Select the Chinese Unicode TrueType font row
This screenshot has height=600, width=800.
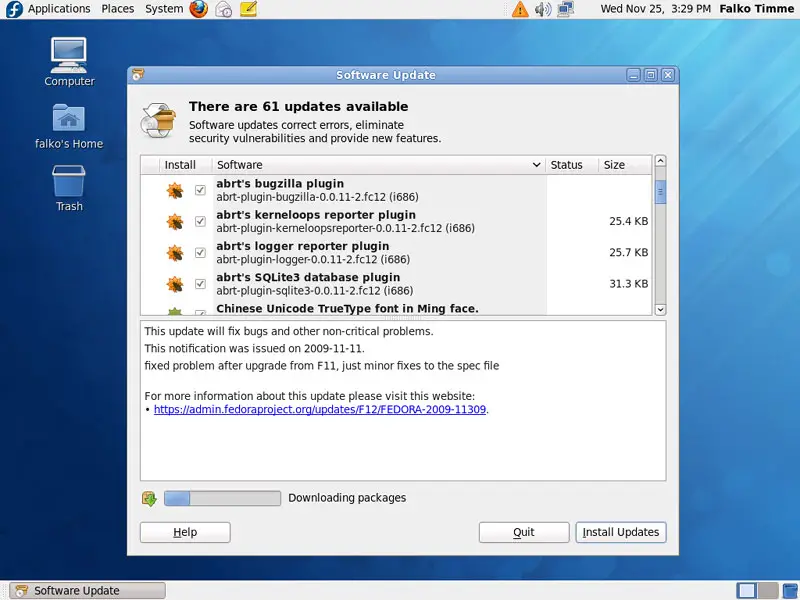396,308
